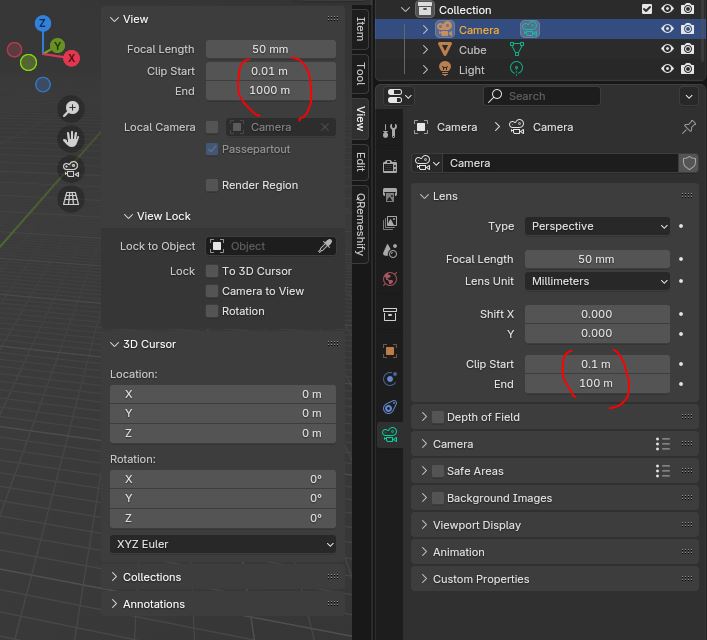Click the green Y axis on gizmo
This screenshot has width=707, height=640.
(57, 46)
